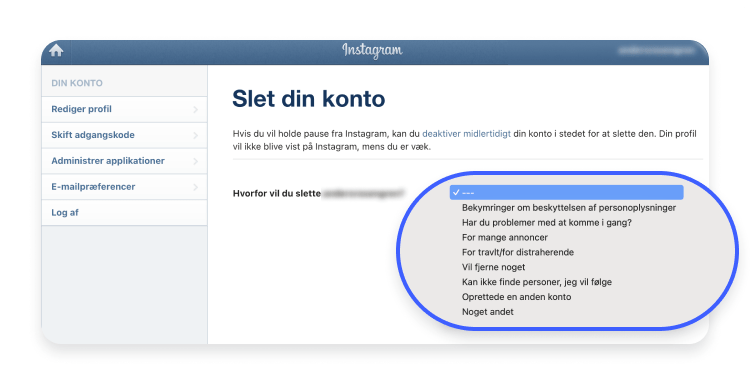Screen dimensions: 750x384
Task: Click the chevron next to Skift adgangskode
Action: tap(196, 135)
